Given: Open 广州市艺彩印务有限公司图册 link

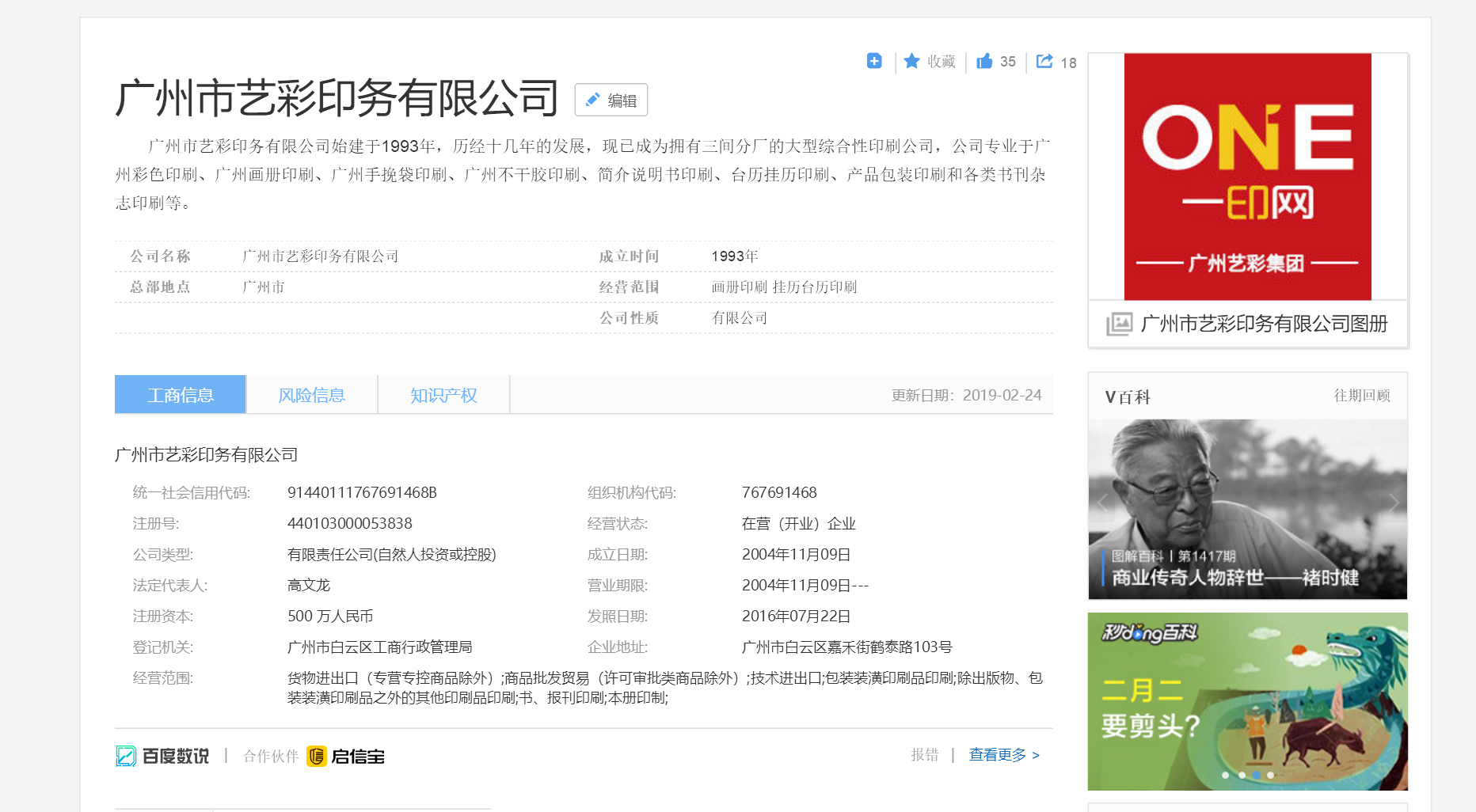Looking at the screenshot, I should pyautogui.click(x=1264, y=324).
